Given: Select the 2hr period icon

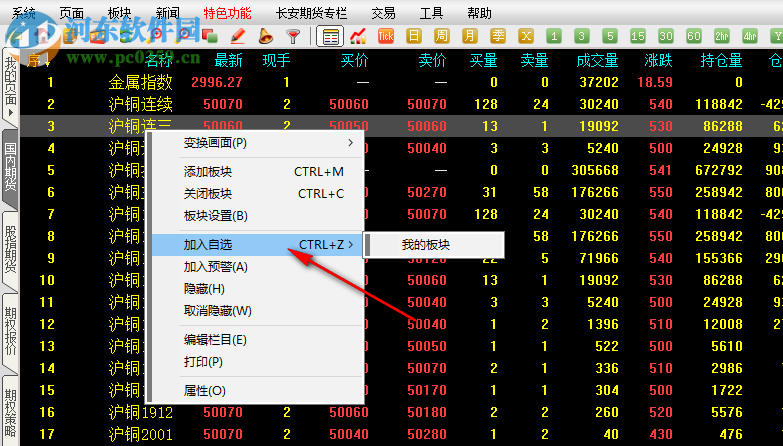Looking at the screenshot, I should 722,36.
